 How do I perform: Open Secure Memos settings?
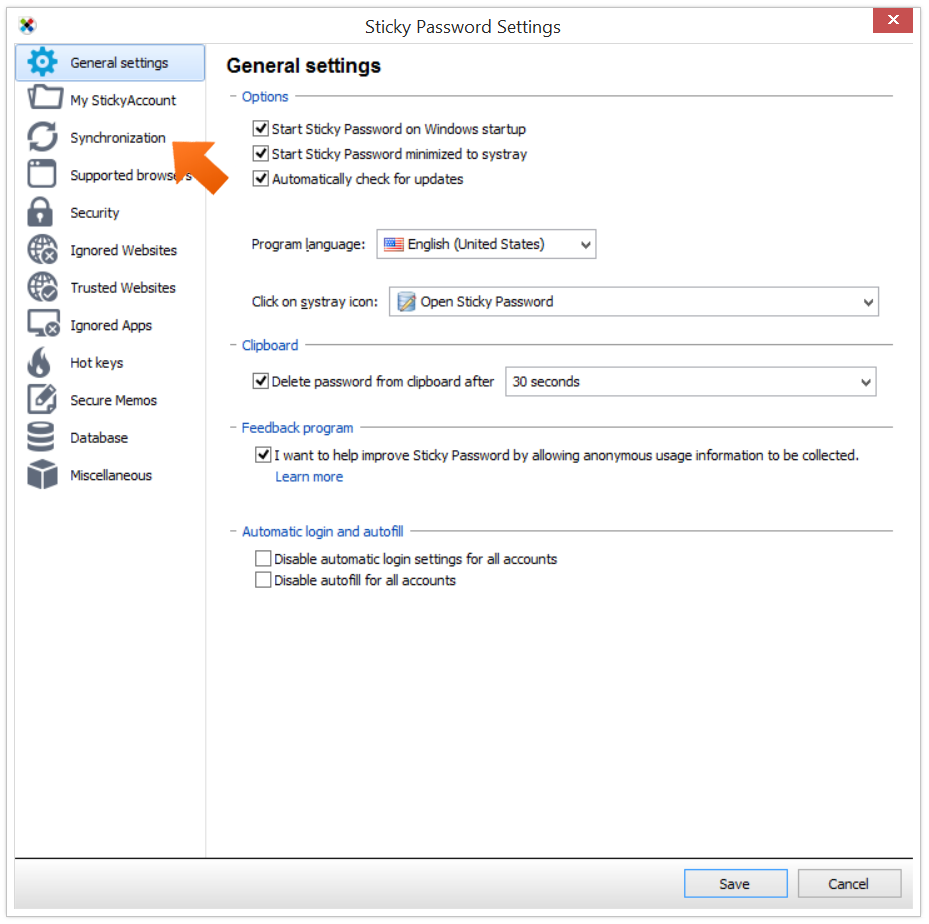pyautogui.click(x=113, y=400)
